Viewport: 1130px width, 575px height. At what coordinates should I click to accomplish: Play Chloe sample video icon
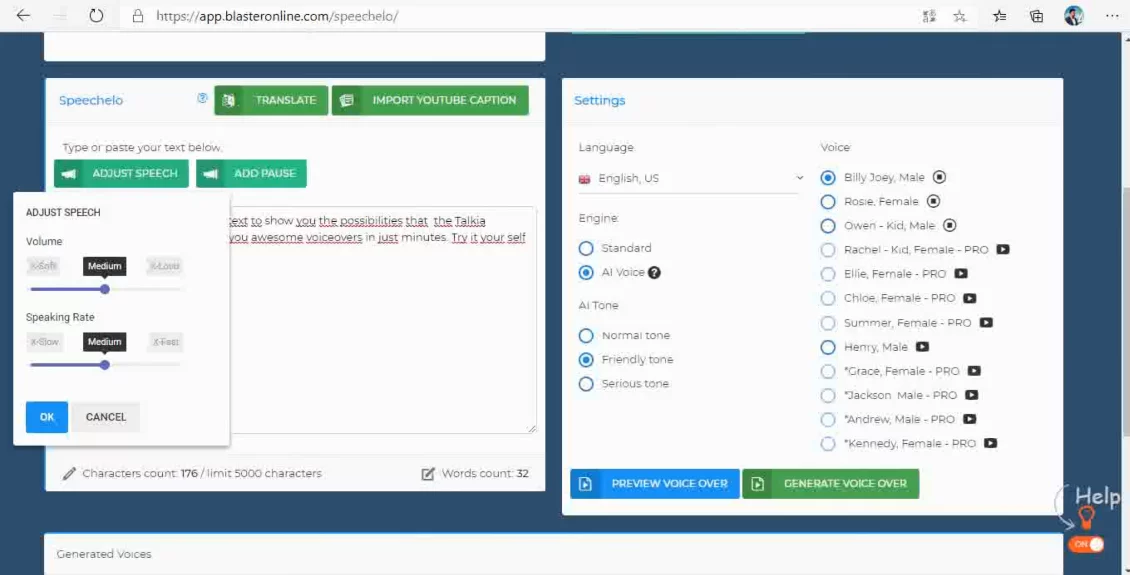click(x=969, y=298)
